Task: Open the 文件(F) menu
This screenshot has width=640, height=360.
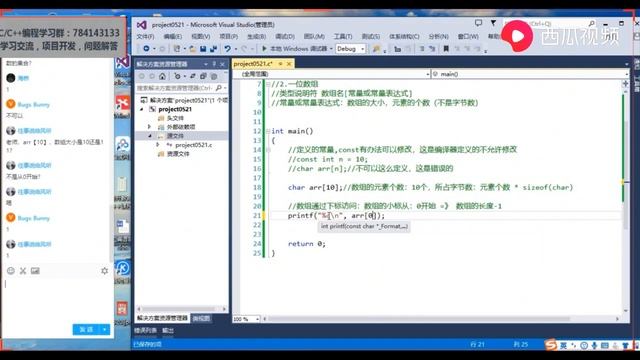Action: (145, 36)
